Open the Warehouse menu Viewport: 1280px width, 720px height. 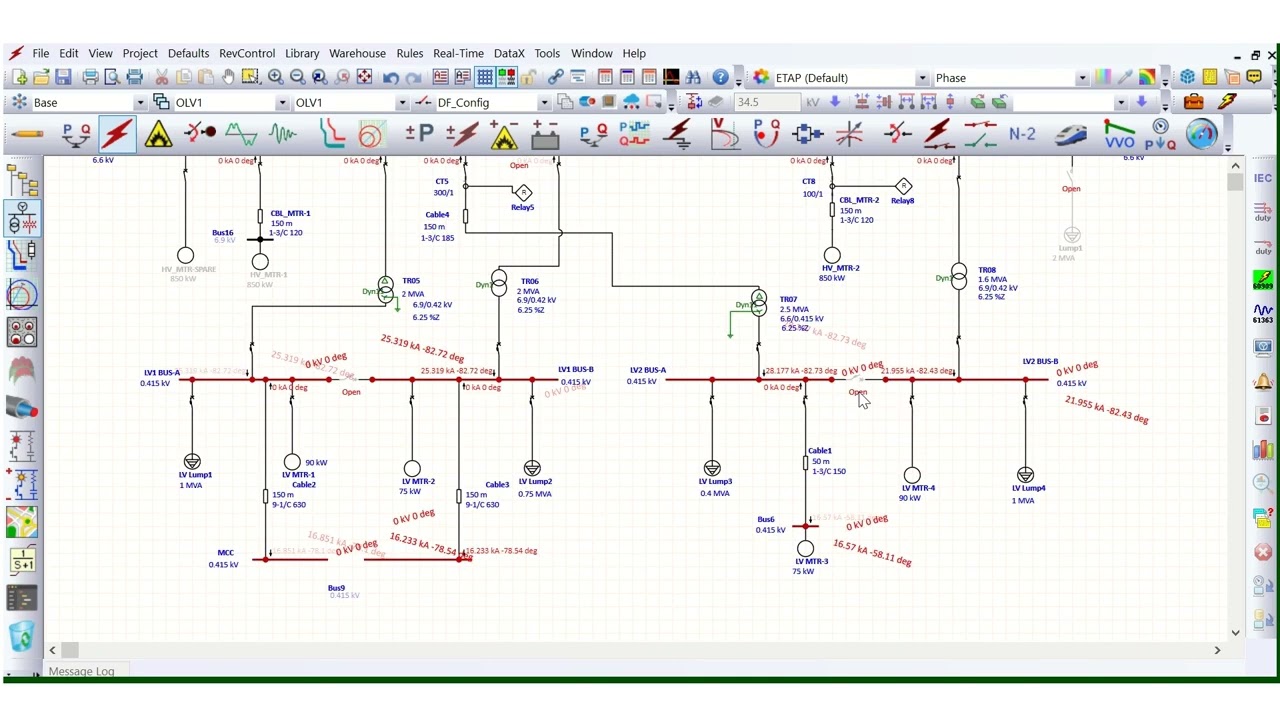click(x=357, y=54)
